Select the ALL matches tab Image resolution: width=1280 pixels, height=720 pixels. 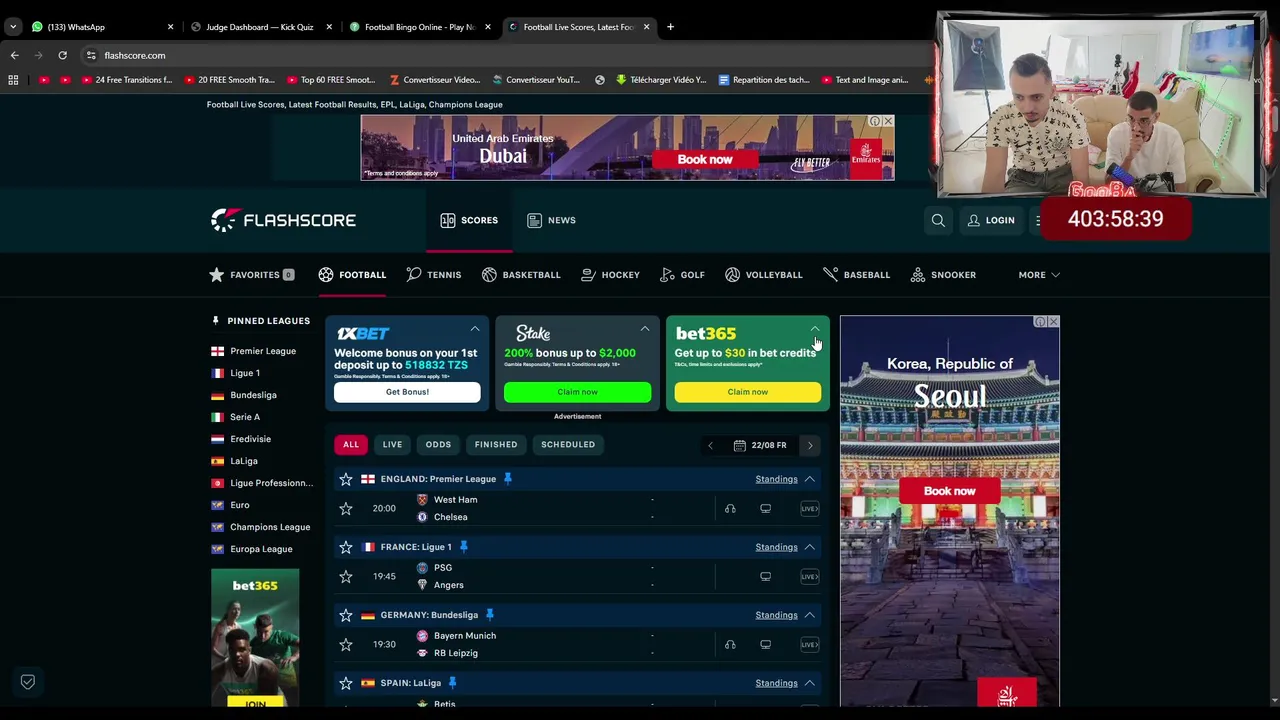coord(351,444)
